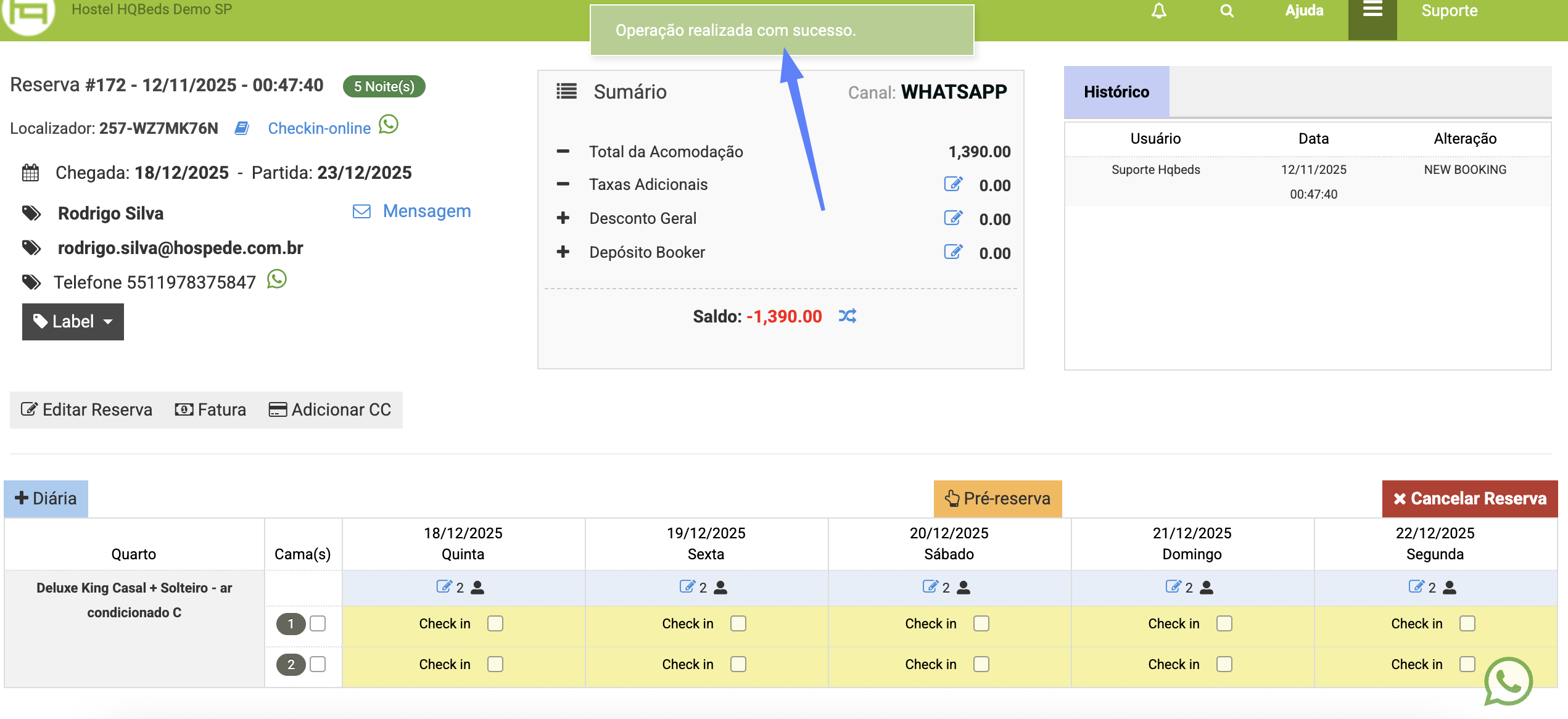Select the Histórico tab
This screenshot has width=1568, height=719.
click(1116, 92)
